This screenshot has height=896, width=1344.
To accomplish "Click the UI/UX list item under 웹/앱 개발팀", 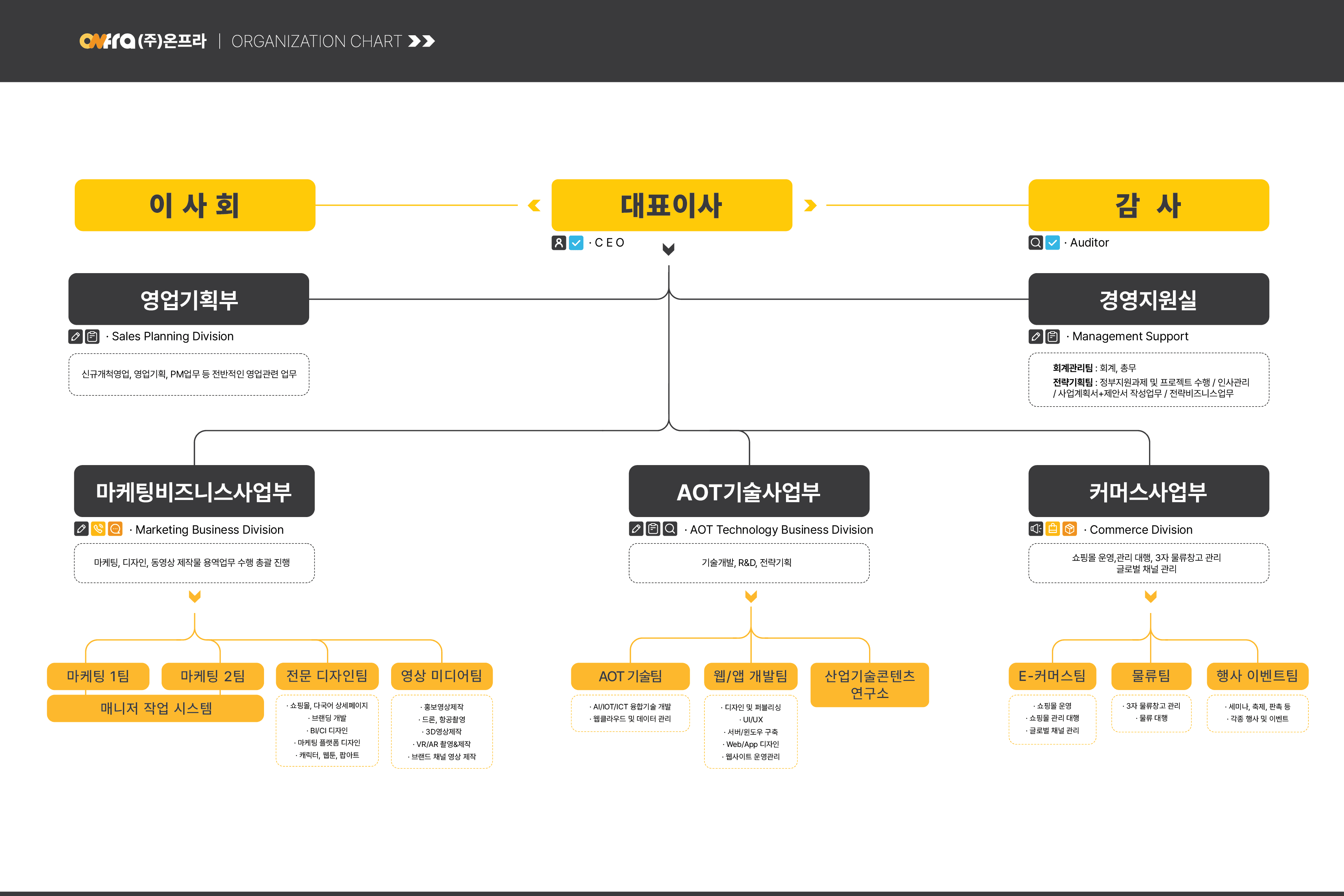I will click(x=751, y=720).
